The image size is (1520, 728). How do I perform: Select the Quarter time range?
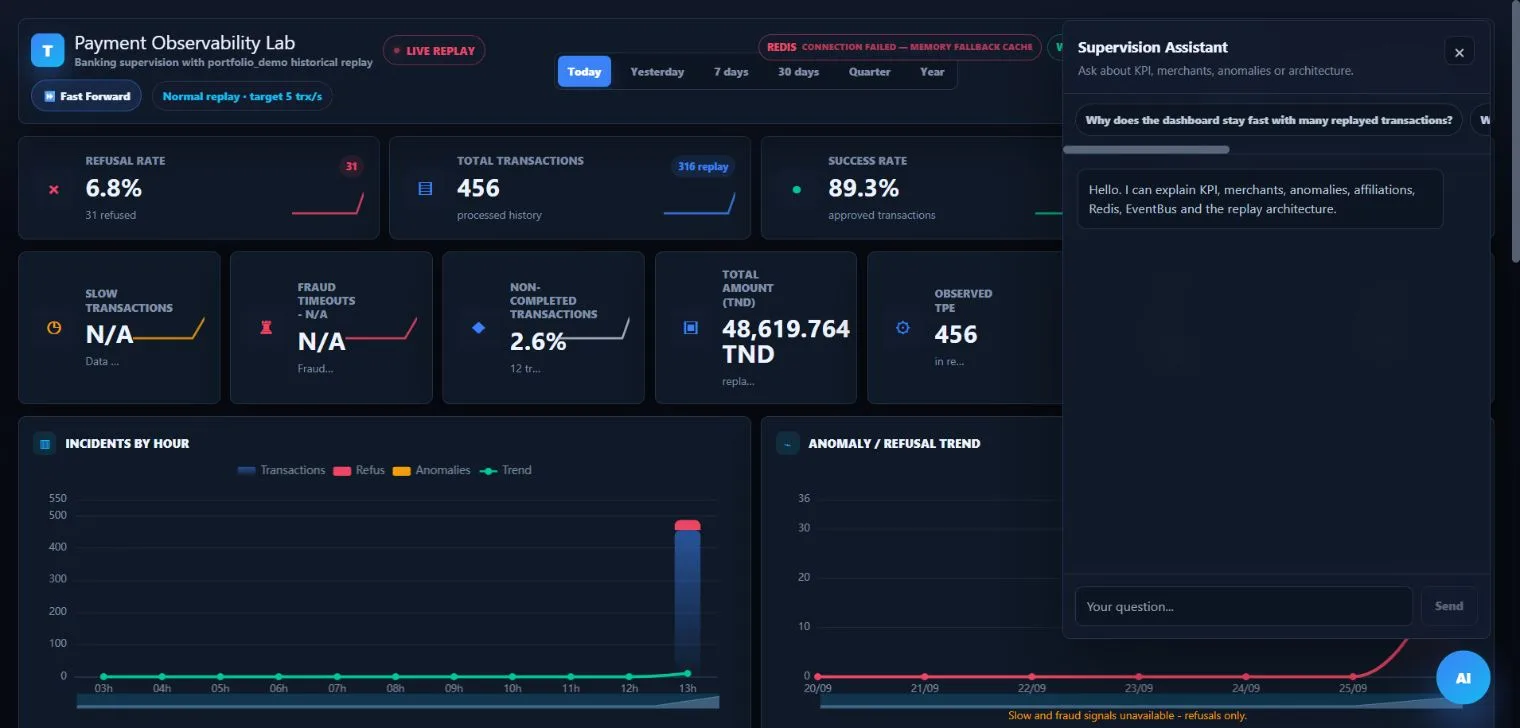tap(870, 72)
